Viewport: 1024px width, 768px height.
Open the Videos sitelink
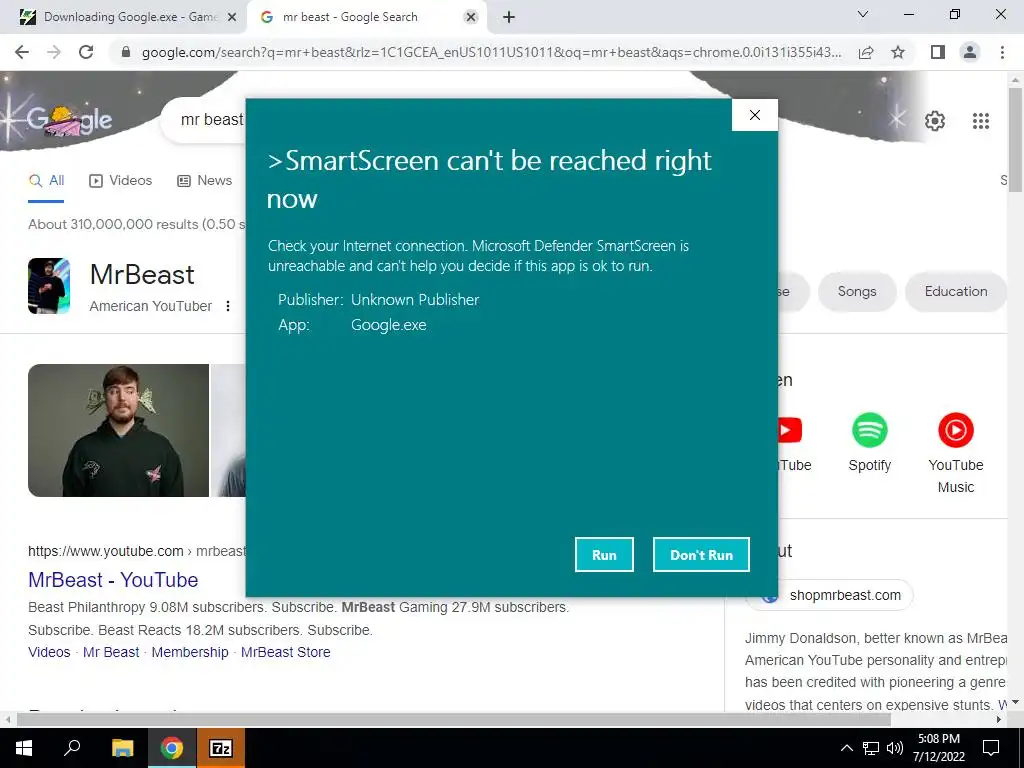pos(49,652)
